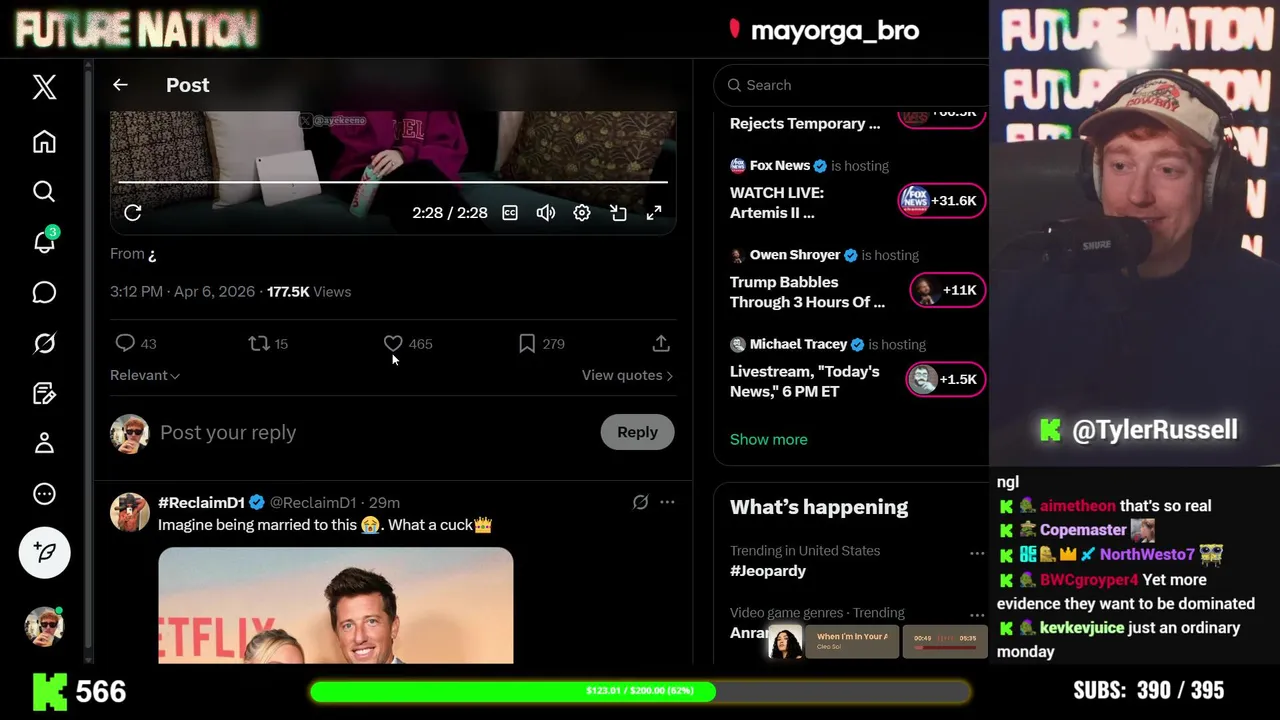Click ReclaimD1's avatar on the reply
The height and width of the screenshot is (720, 1280).
(129, 512)
